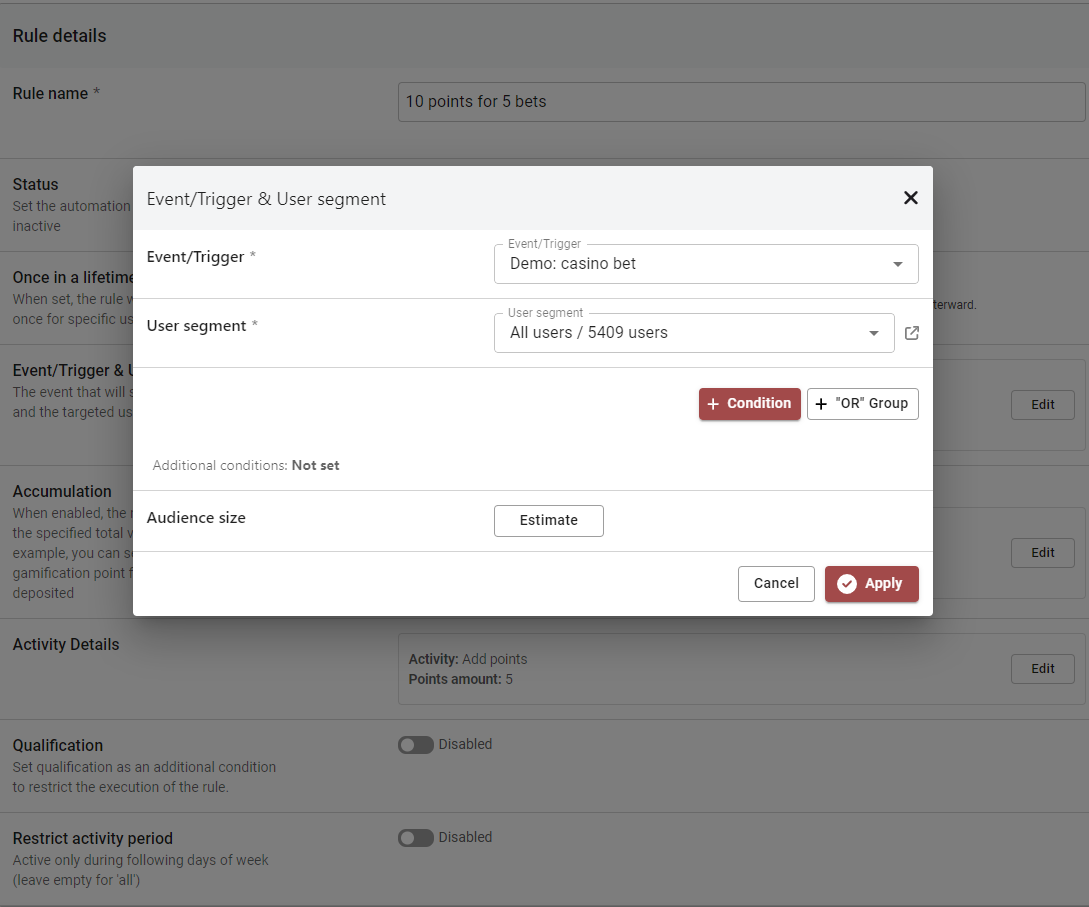Screen dimensions: 1089x907
Task: Add a new Condition
Action: point(749,404)
